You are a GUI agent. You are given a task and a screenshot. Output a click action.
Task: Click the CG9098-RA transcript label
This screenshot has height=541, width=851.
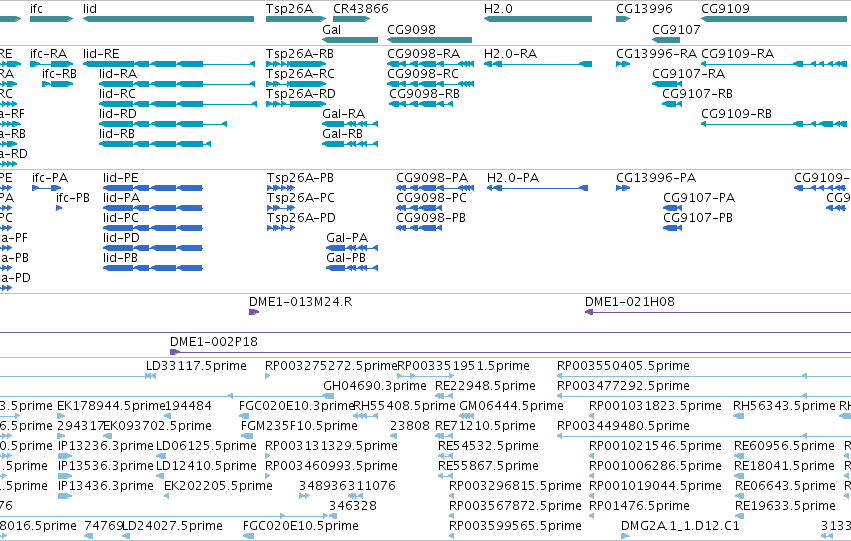tap(423, 54)
